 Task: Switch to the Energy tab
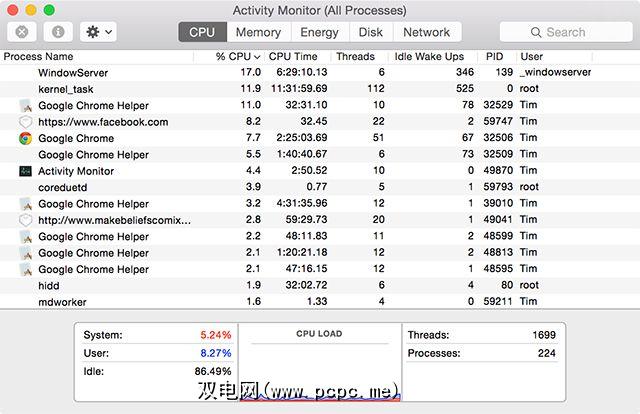coord(319,32)
